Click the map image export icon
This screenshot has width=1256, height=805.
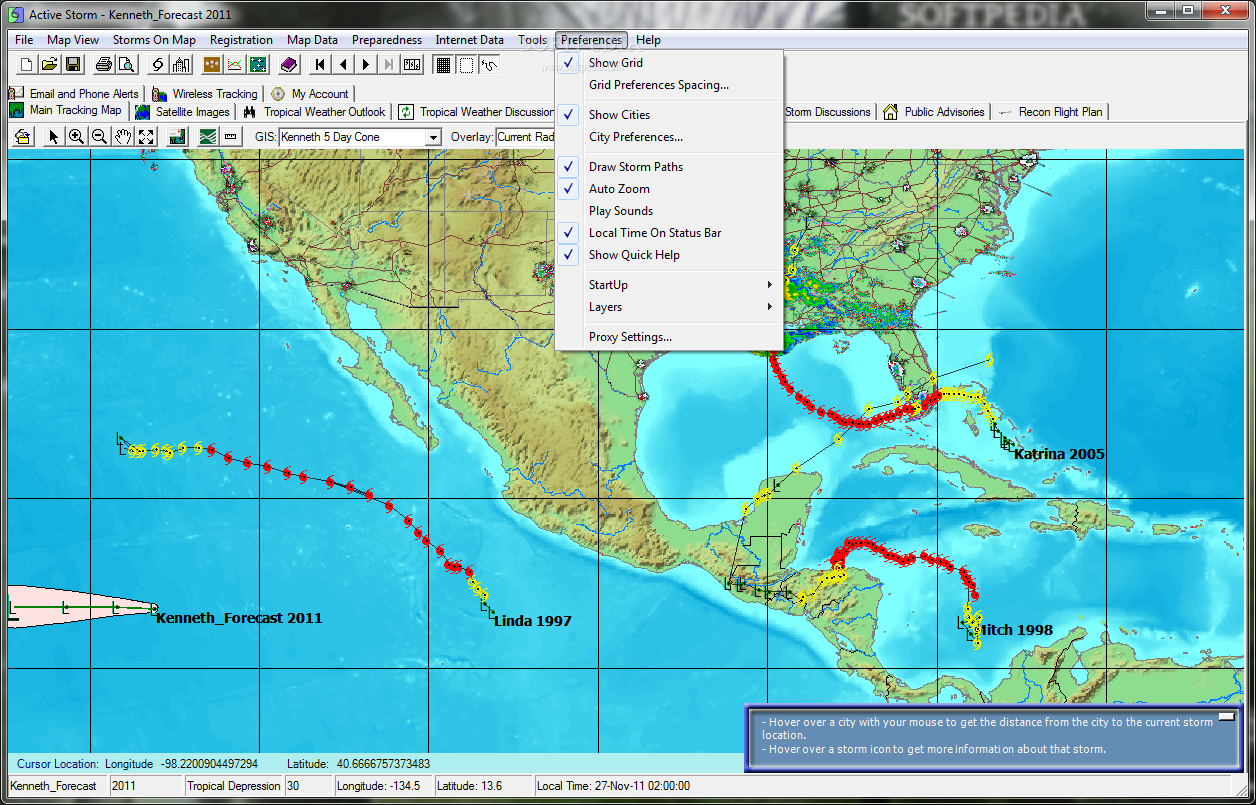pos(177,137)
